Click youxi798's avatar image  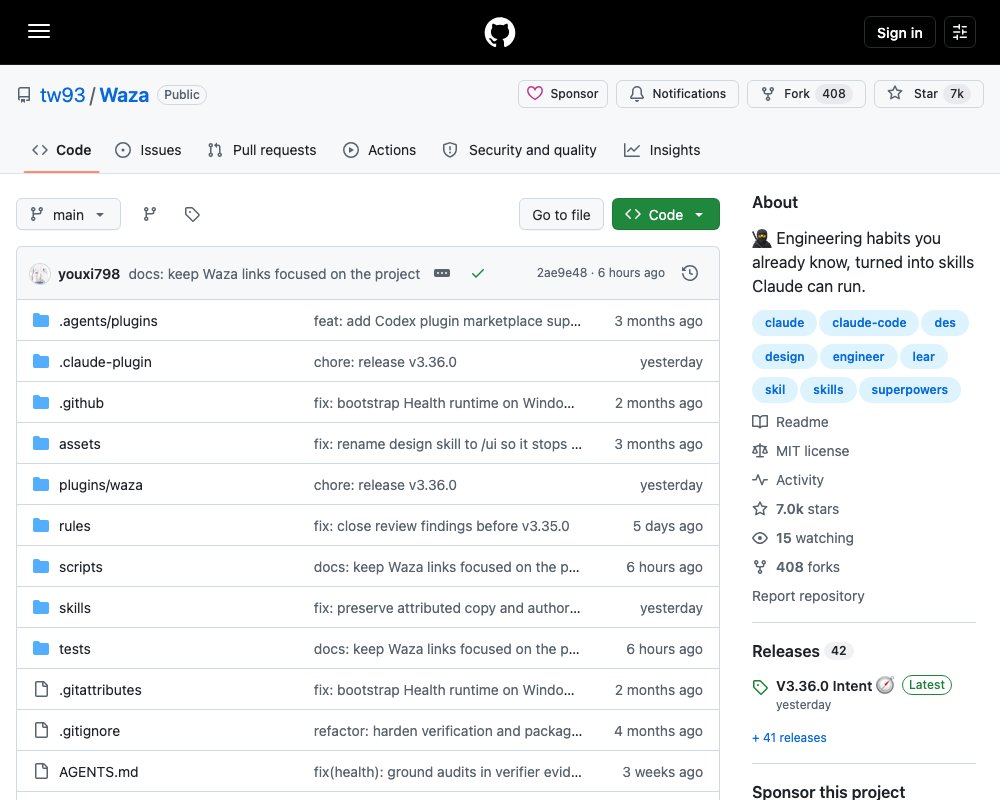click(40, 274)
